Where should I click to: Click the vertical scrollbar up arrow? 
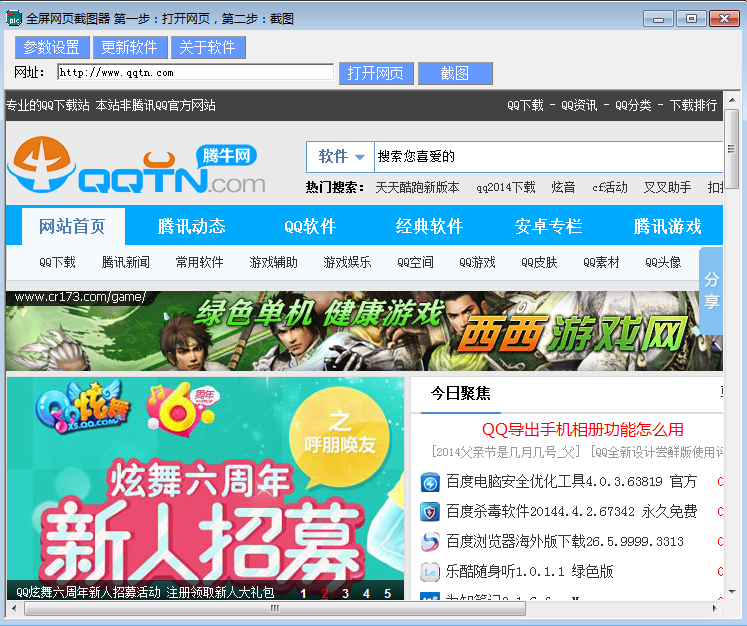click(732, 100)
